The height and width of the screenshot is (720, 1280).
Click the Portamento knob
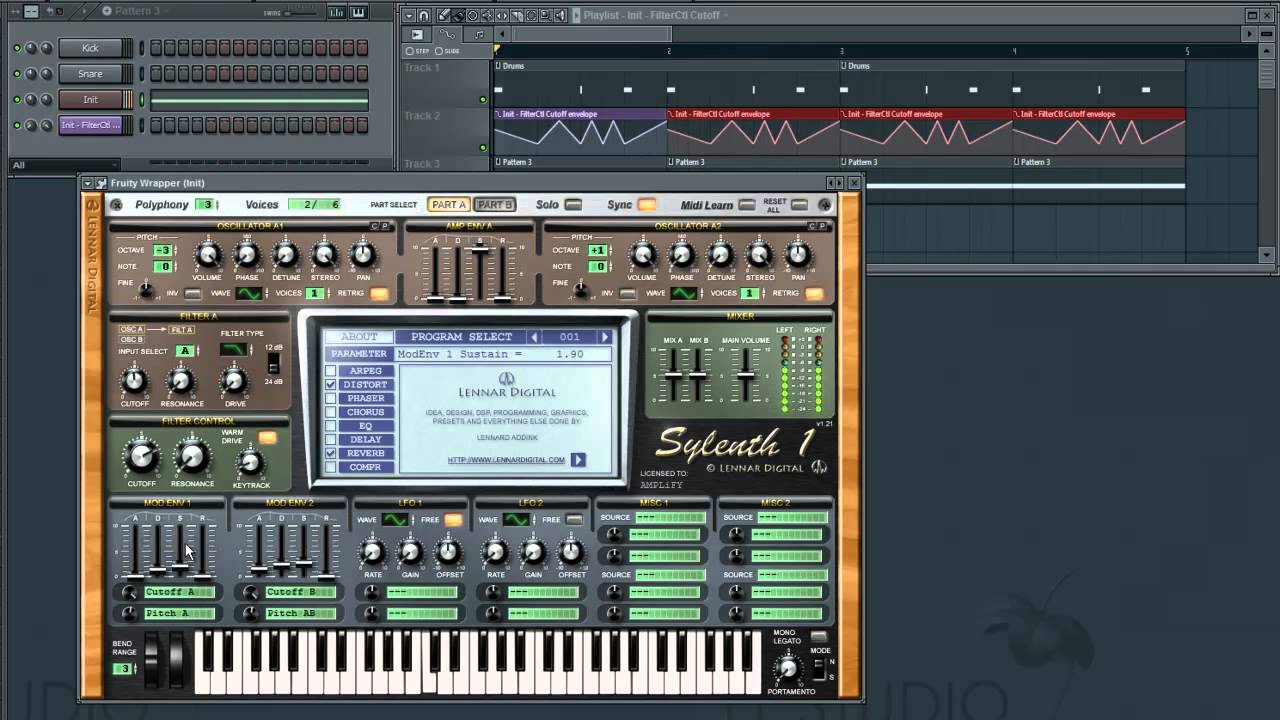787,669
